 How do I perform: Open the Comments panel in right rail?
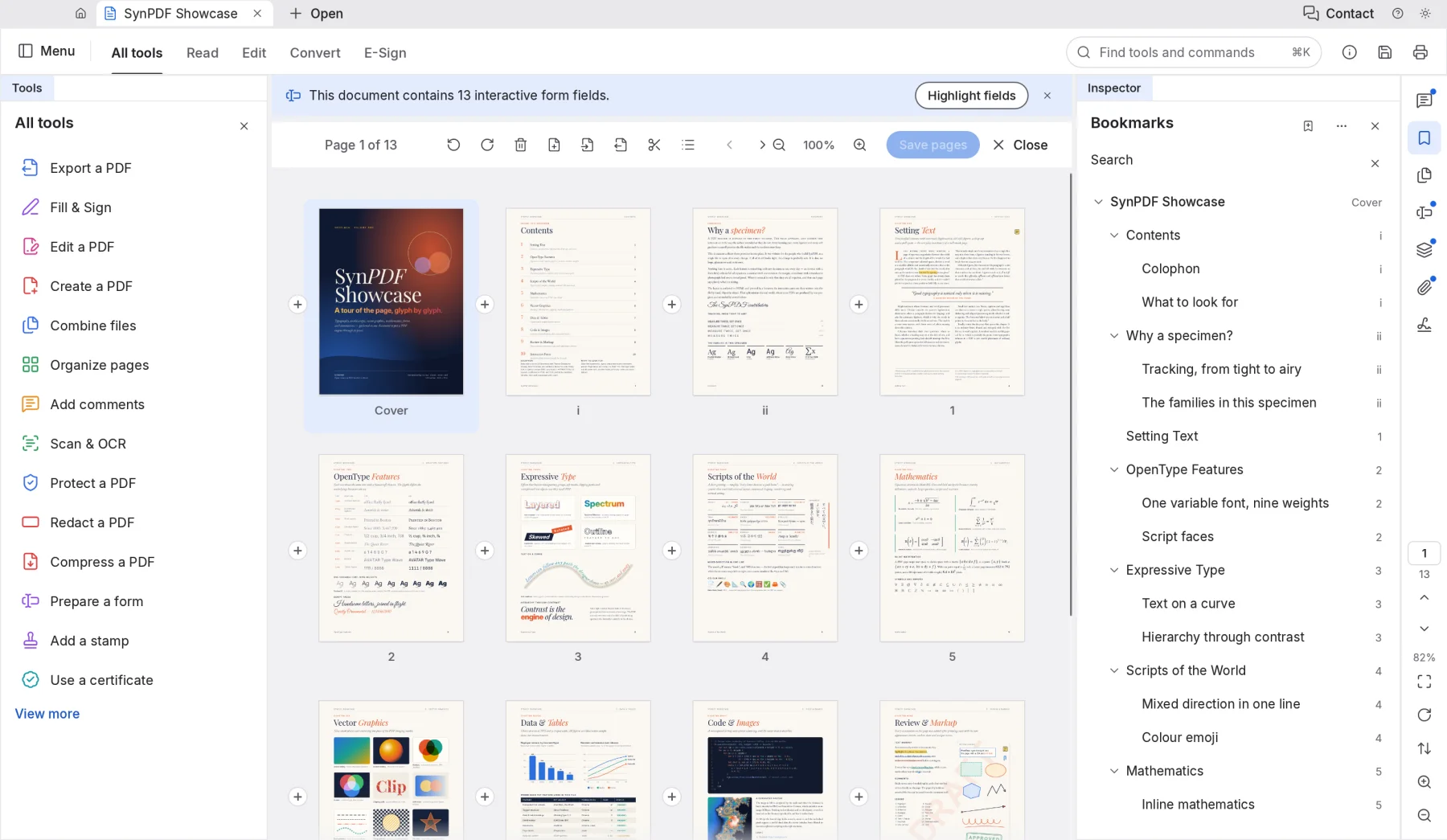click(1424, 100)
